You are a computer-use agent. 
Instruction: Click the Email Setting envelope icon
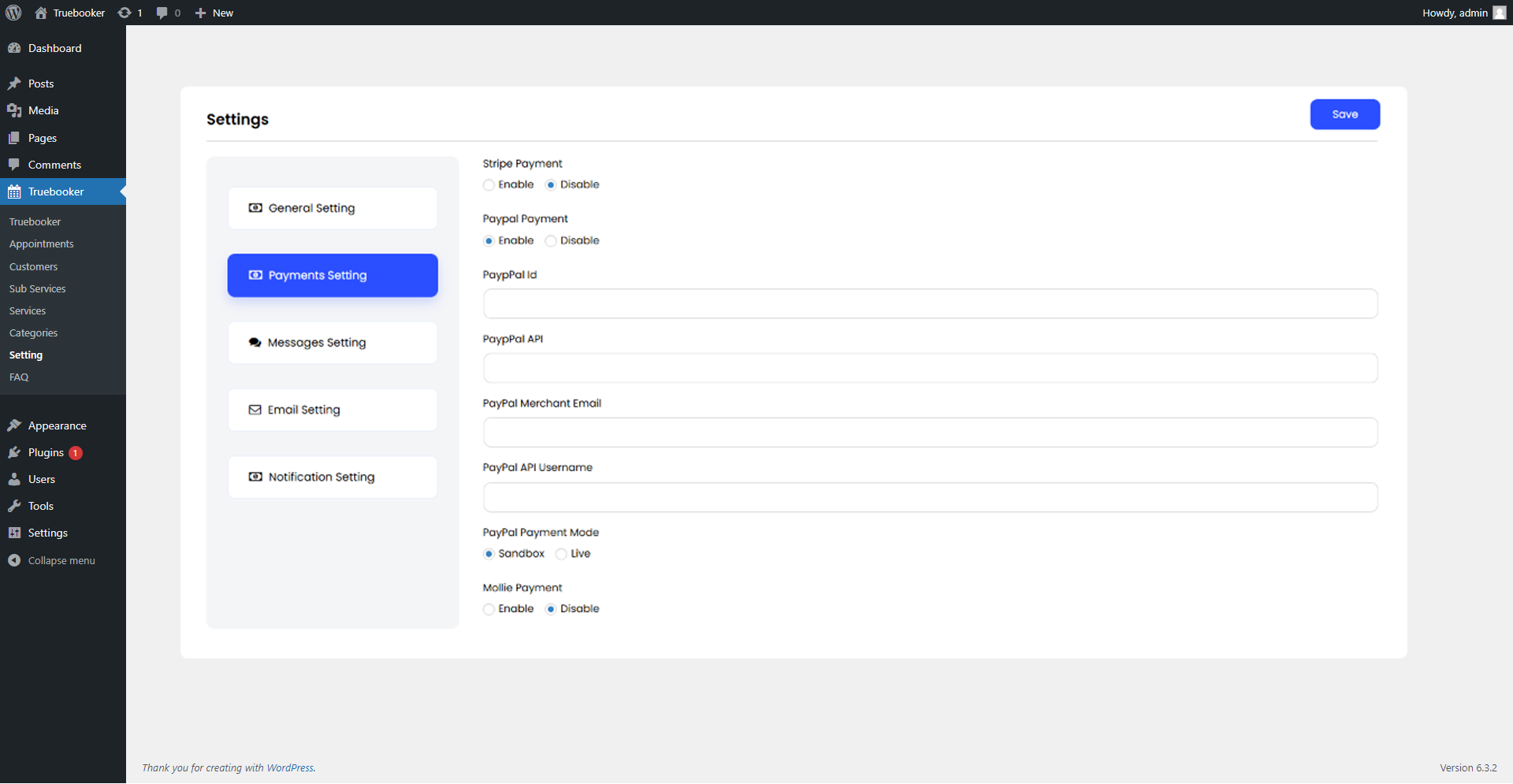[254, 410]
